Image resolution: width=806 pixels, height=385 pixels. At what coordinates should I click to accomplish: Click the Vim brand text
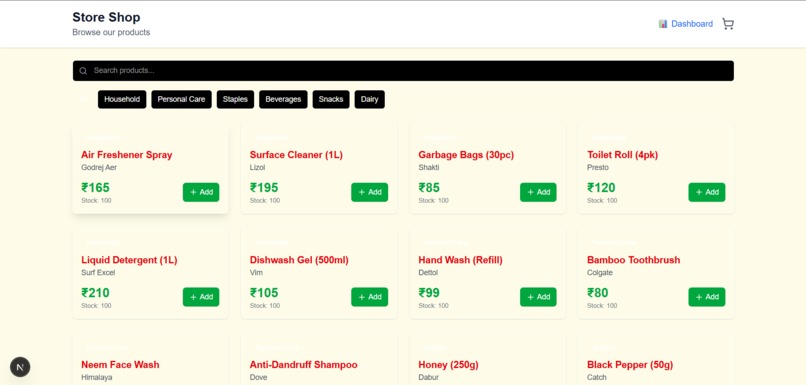click(256, 272)
